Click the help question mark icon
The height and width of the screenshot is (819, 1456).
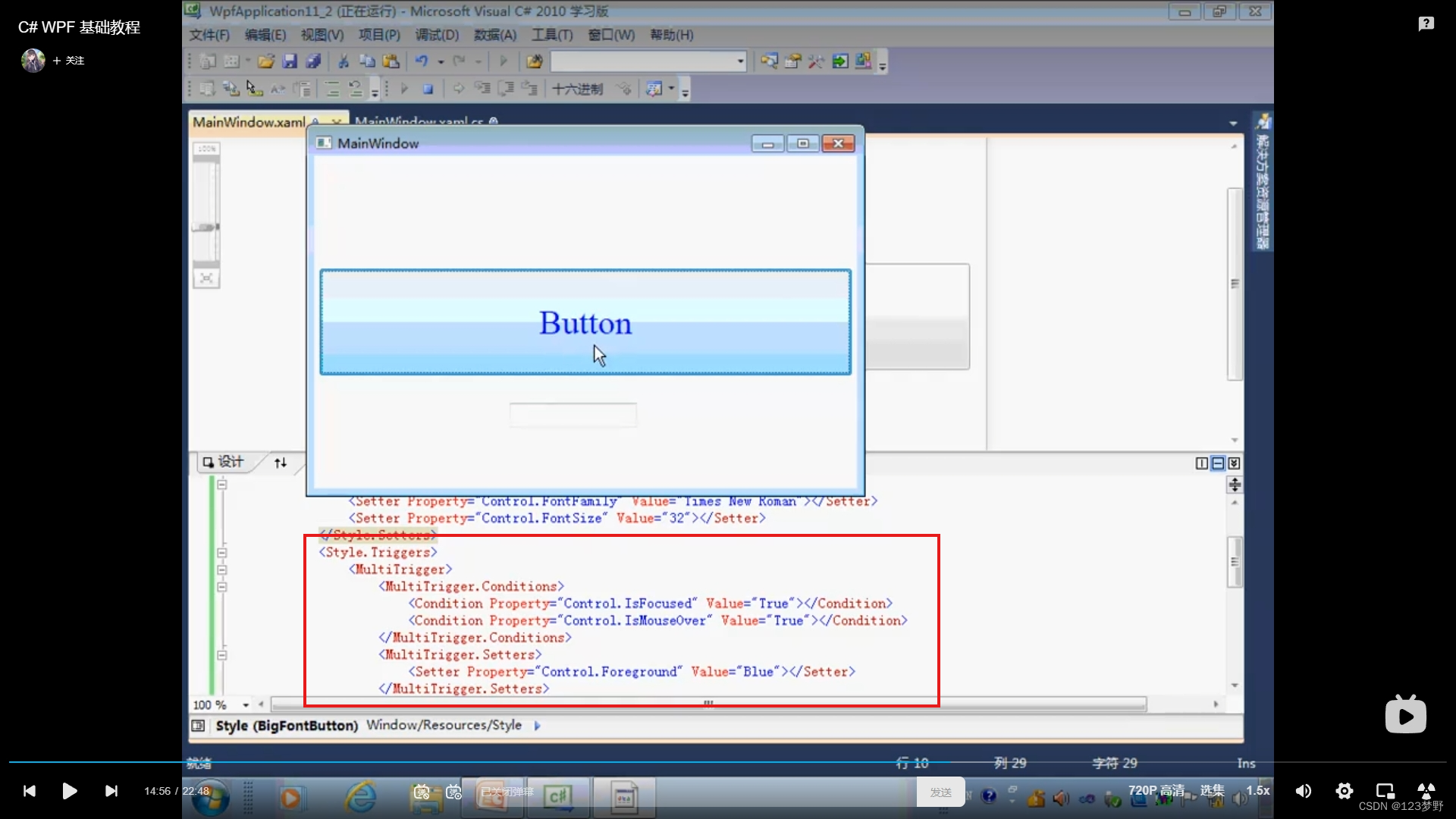1426,24
